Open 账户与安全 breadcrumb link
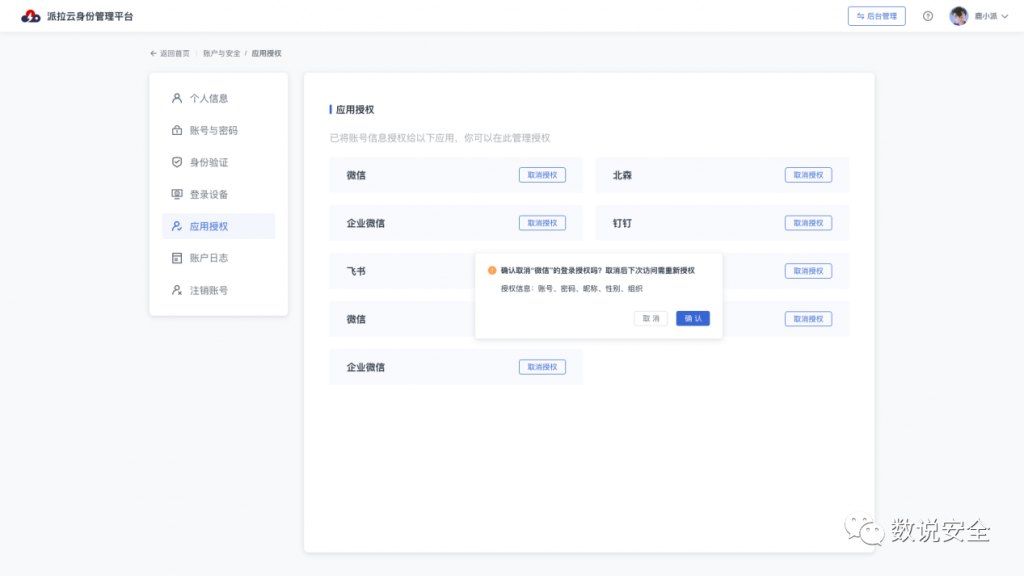The height and width of the screenshot is (576, 1024). [x=221, y=54]
